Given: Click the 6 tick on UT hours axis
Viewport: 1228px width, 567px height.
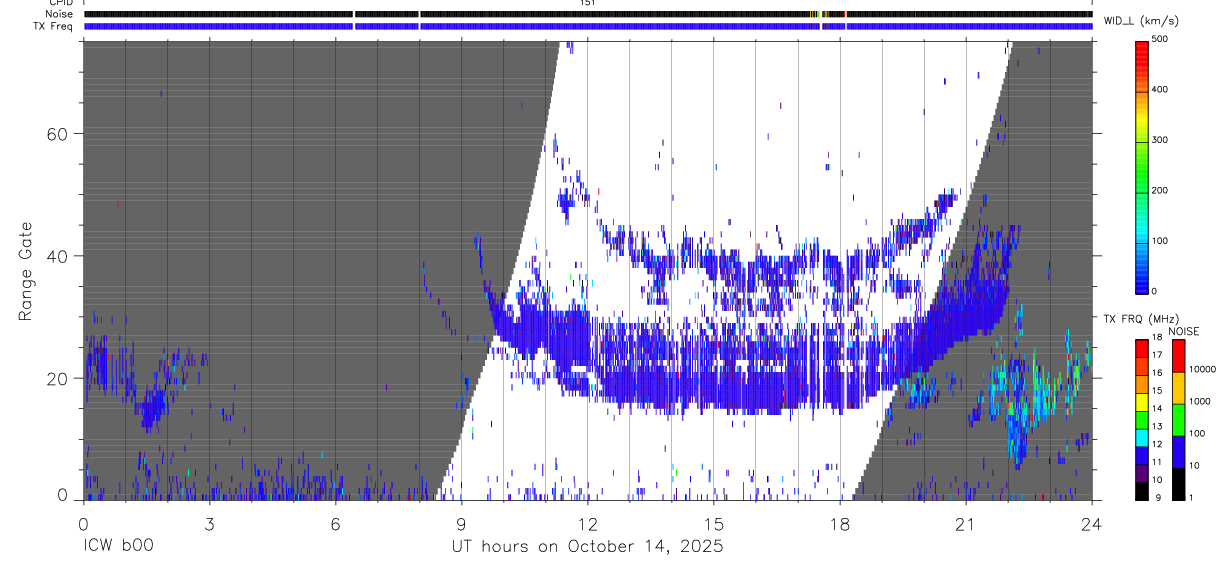Looking at the screenshot, I should point(335,523).
